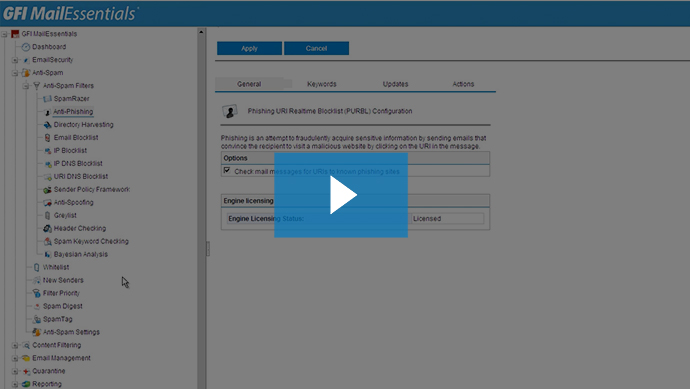Image resolution: width=690 pixels, height=389 pixels.
Task: Click the Anti-Spoofing icon
Action: (48, 203)
